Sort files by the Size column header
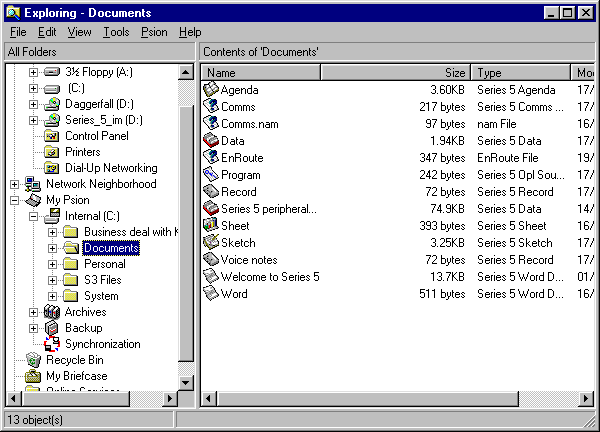 pos(396,72)
